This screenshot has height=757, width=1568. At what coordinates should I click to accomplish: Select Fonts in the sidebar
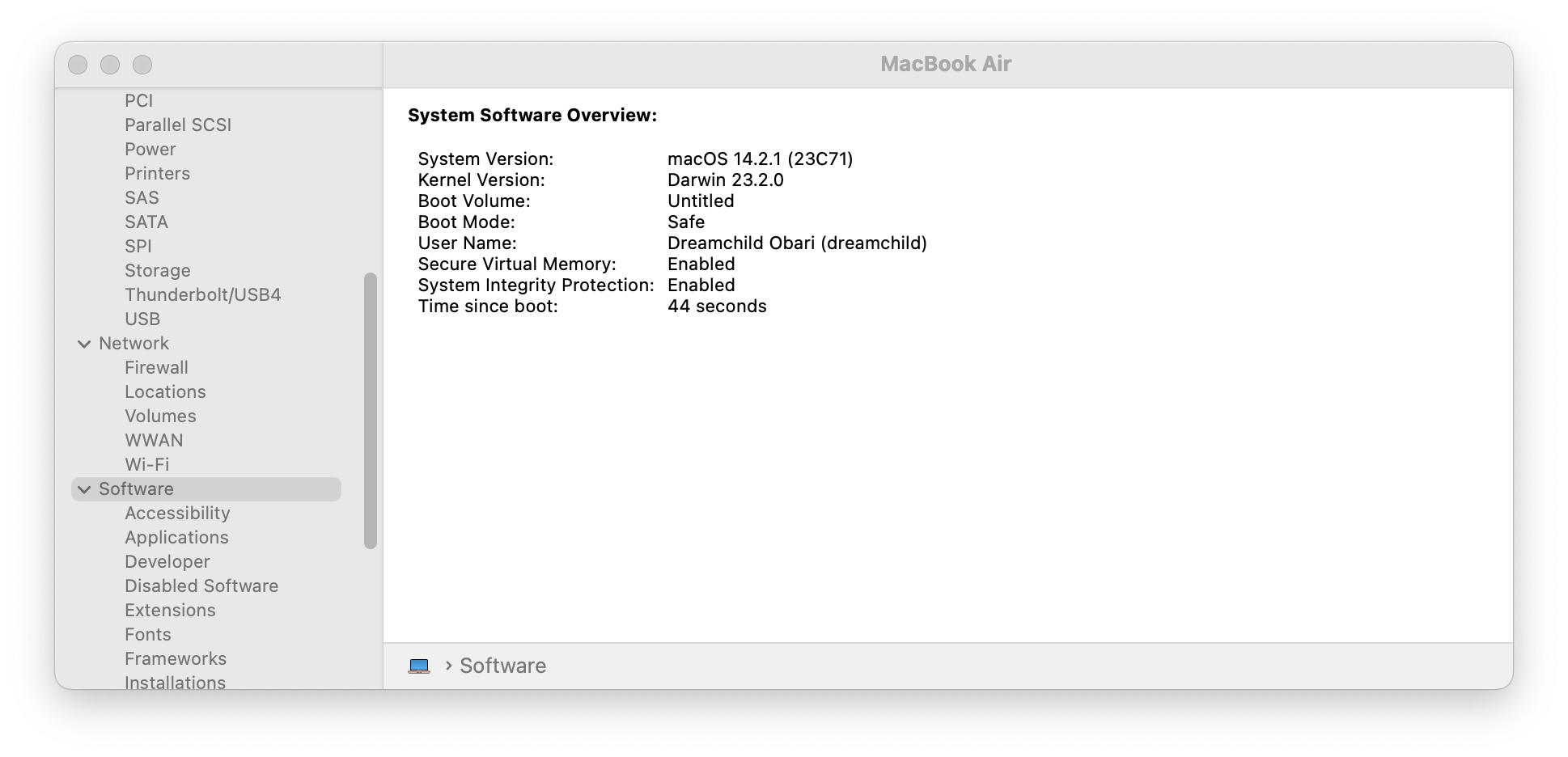tap(147, 634)
